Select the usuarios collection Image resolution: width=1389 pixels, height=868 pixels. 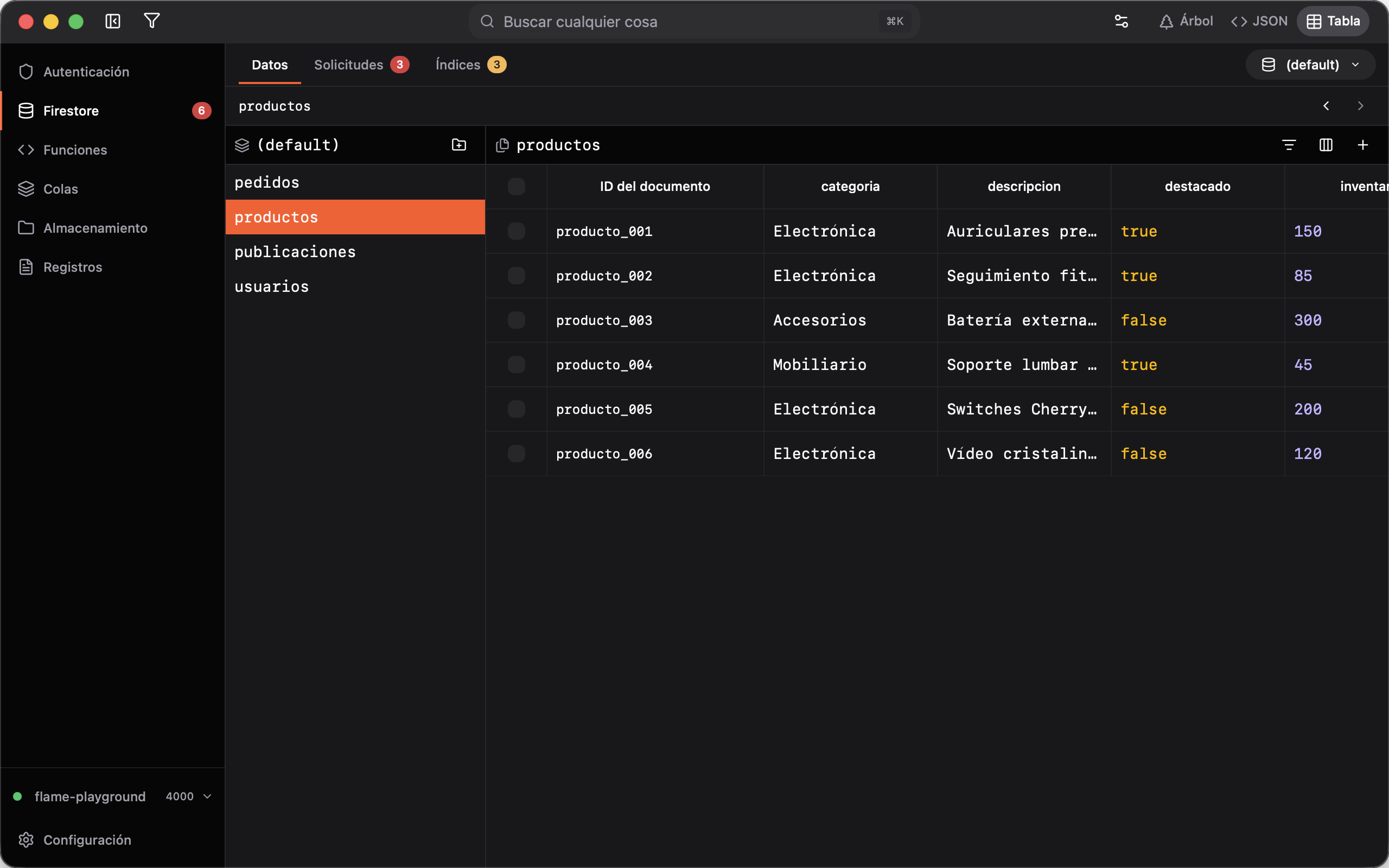pos(355,286)
